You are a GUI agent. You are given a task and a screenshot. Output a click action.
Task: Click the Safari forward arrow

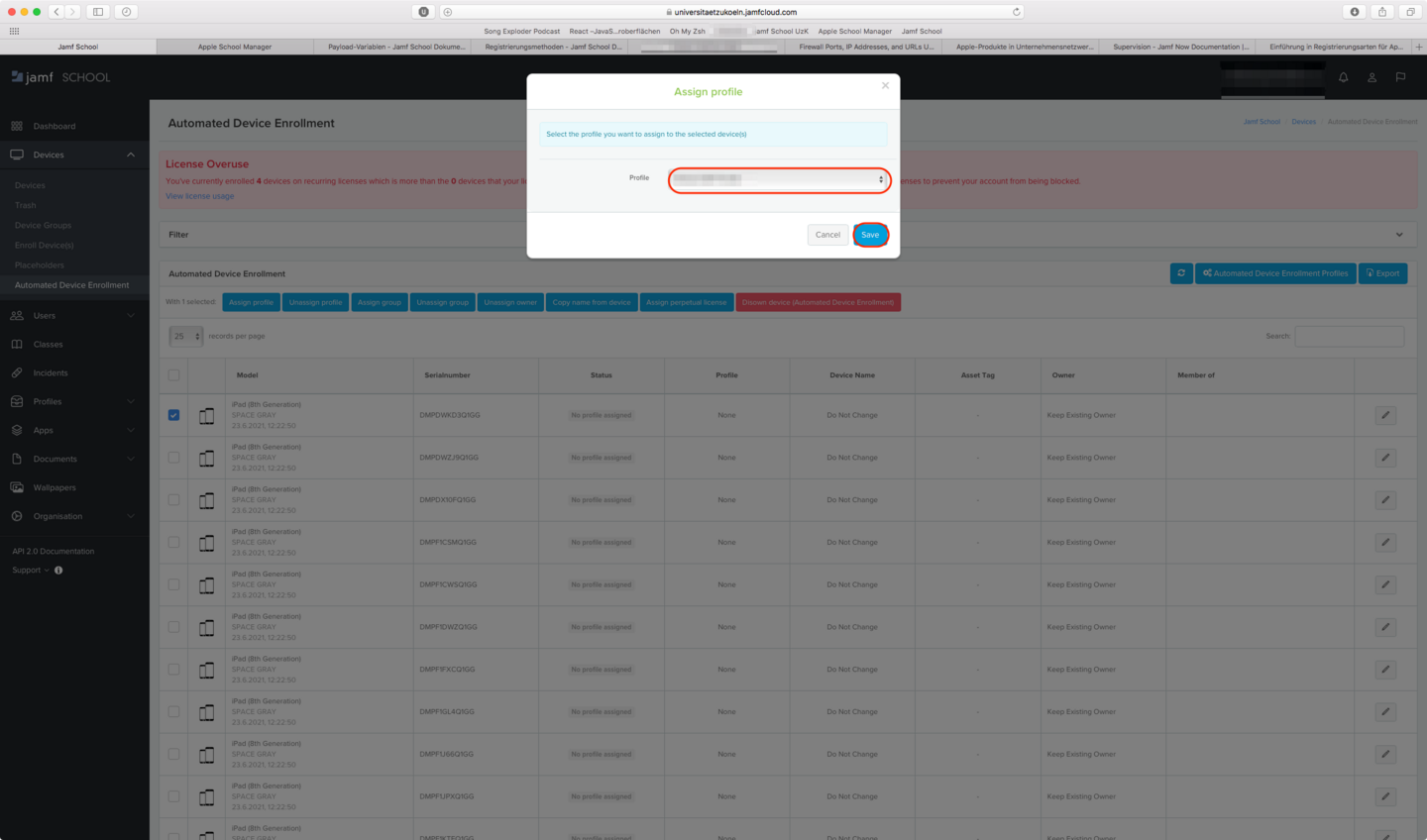coord(72,12)
